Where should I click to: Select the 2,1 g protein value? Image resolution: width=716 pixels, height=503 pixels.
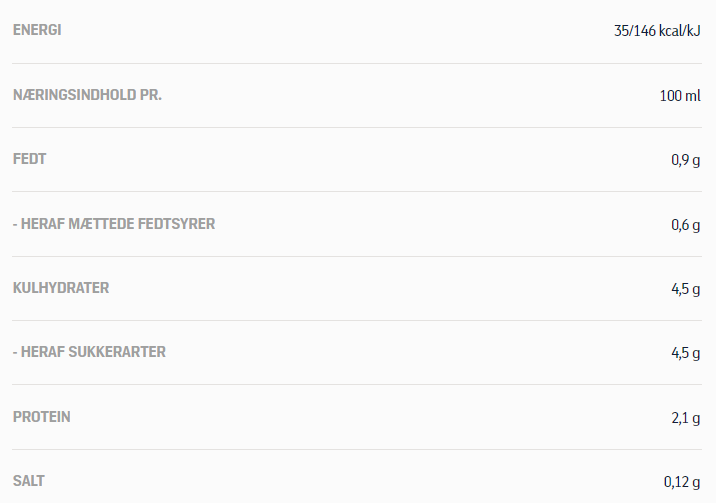[685, 418]
